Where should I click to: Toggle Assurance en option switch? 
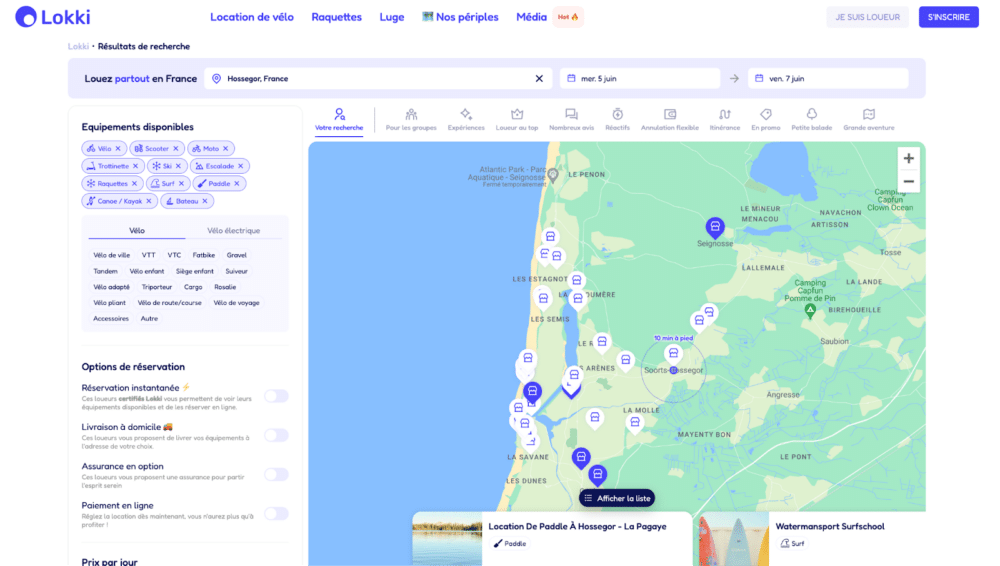pyautogui.click(x=277, y=474)
